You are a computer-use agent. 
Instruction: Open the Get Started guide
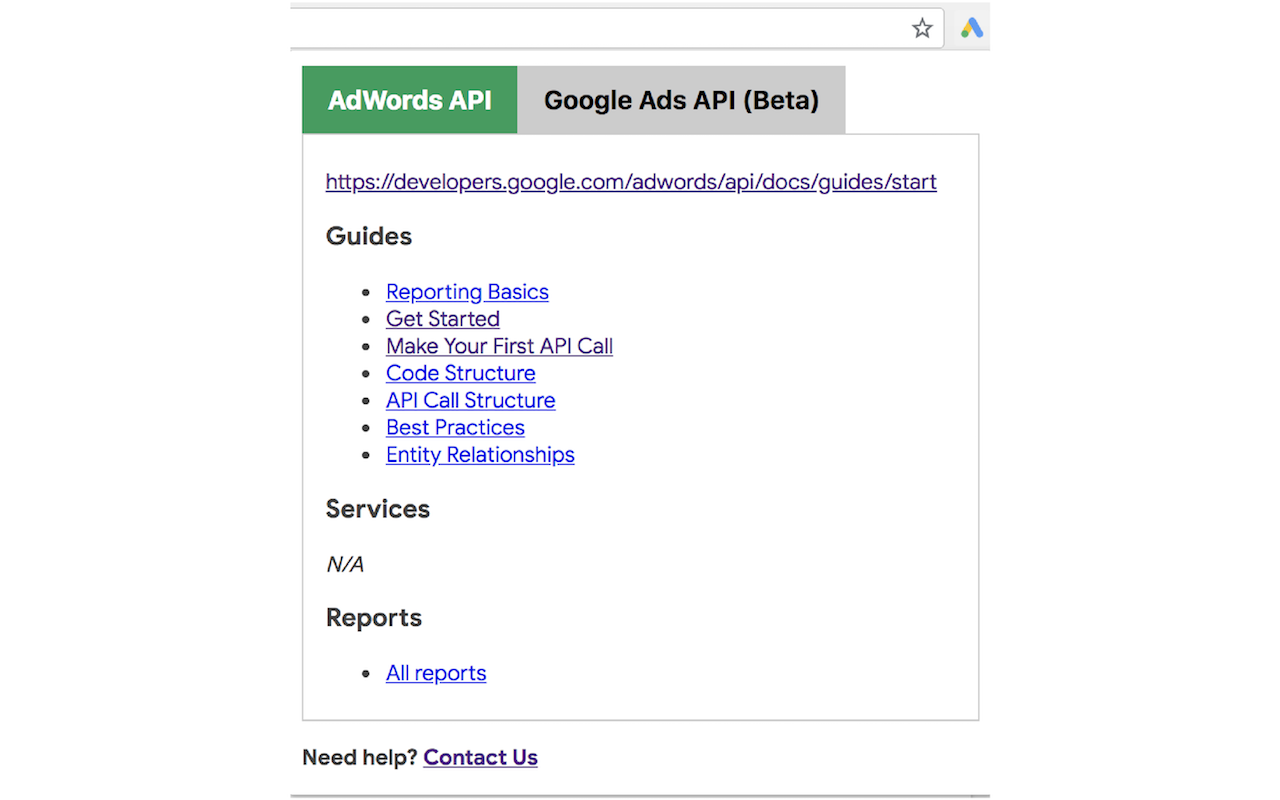click(442, 319)
